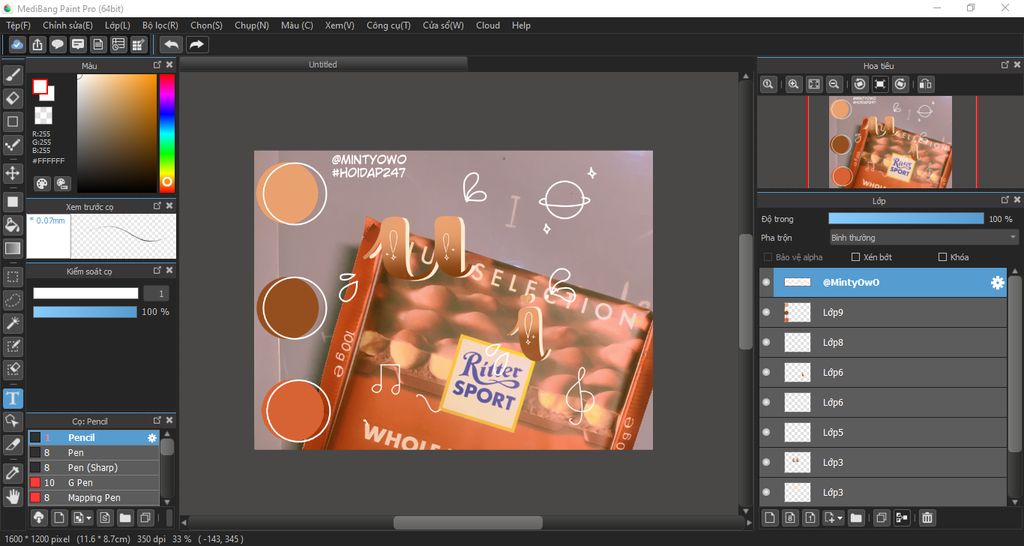Select the G Pen brush
The width and height of the screenshot is (1024, 546).
click(x=93, y=483)
